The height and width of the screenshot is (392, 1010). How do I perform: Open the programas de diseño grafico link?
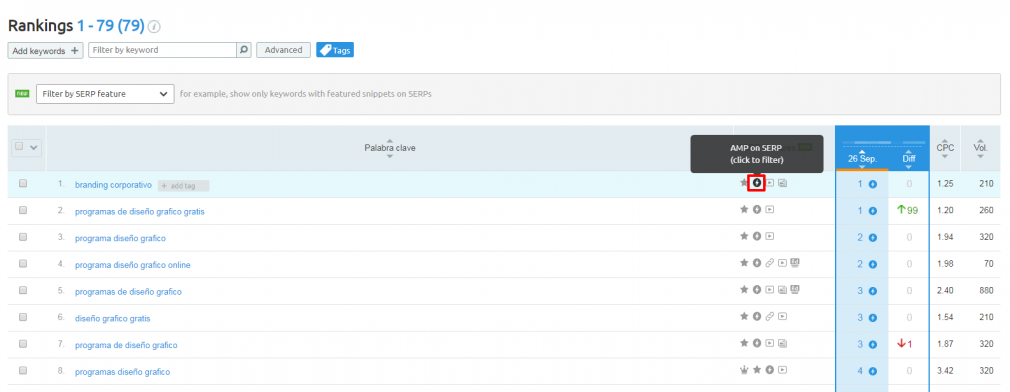point(128,292)
